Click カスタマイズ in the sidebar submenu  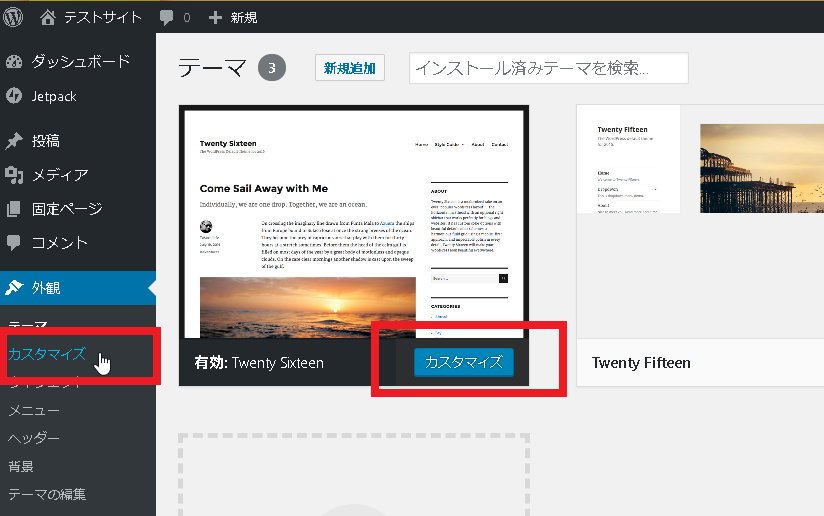(46, 354)
